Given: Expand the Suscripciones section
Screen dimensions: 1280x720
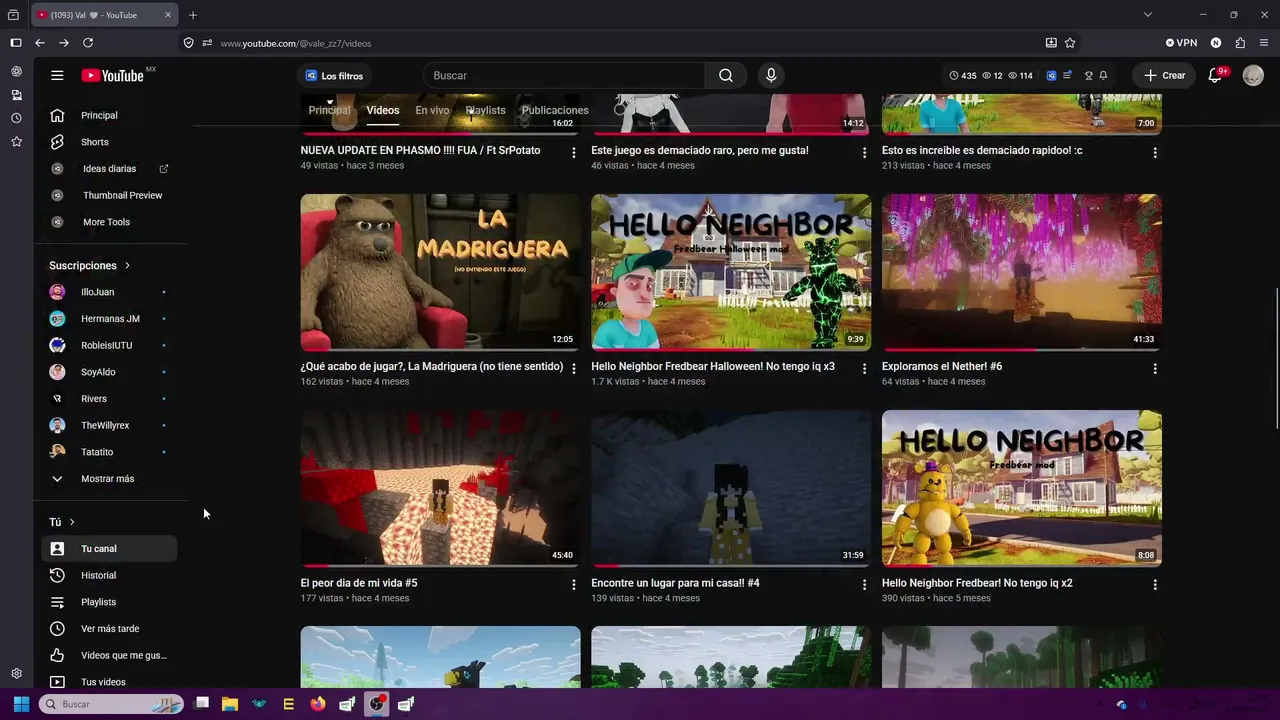Looking at the screenshot, I should pyautogui.click(x=90, y=265).
